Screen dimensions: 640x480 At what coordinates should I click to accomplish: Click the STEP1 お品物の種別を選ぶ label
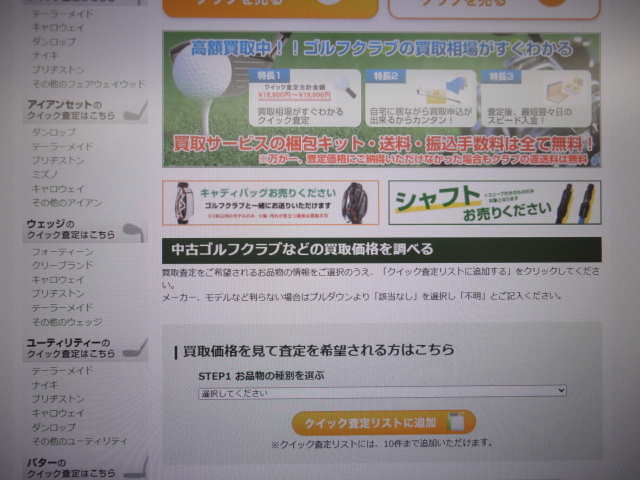coord(261,376)
